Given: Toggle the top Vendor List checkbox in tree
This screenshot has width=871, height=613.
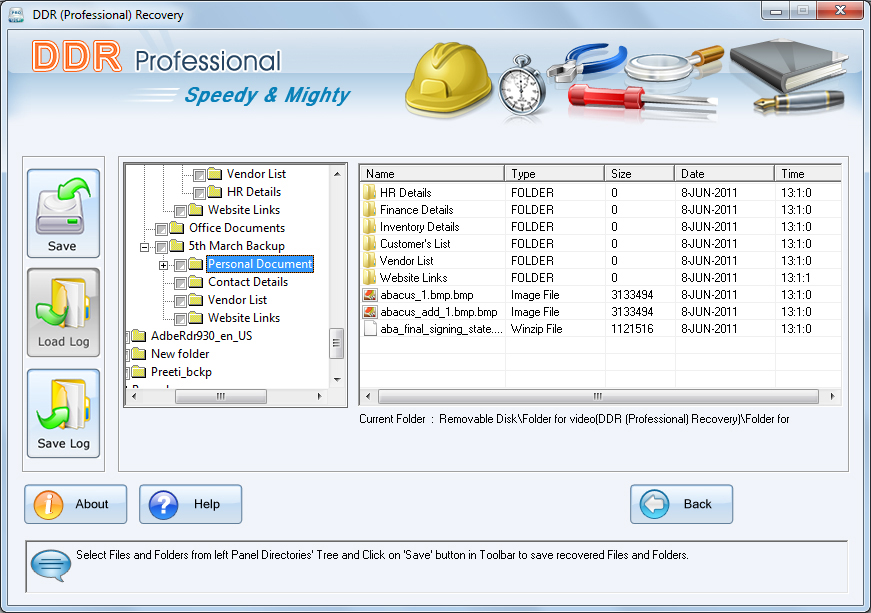Looking at the screenshot, I should (199, 175).
